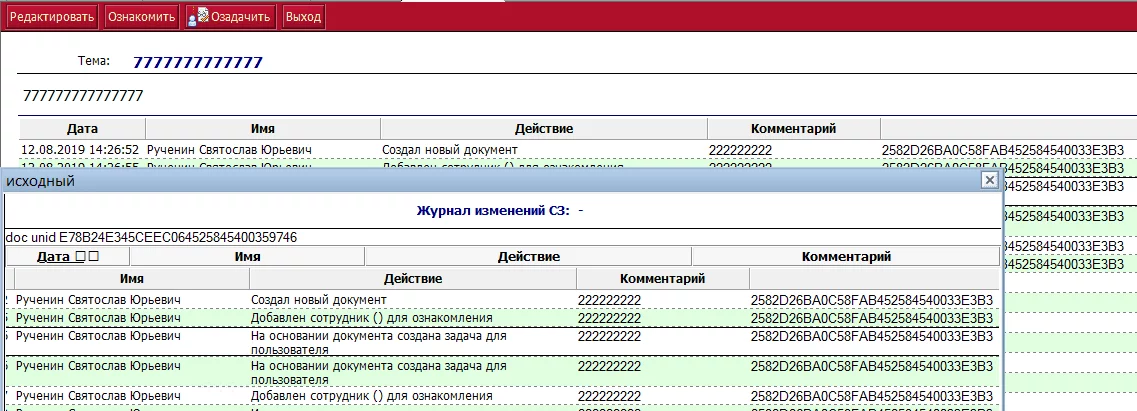Click Действие column header in main window
1137x411 pixels.
[544, 128]
